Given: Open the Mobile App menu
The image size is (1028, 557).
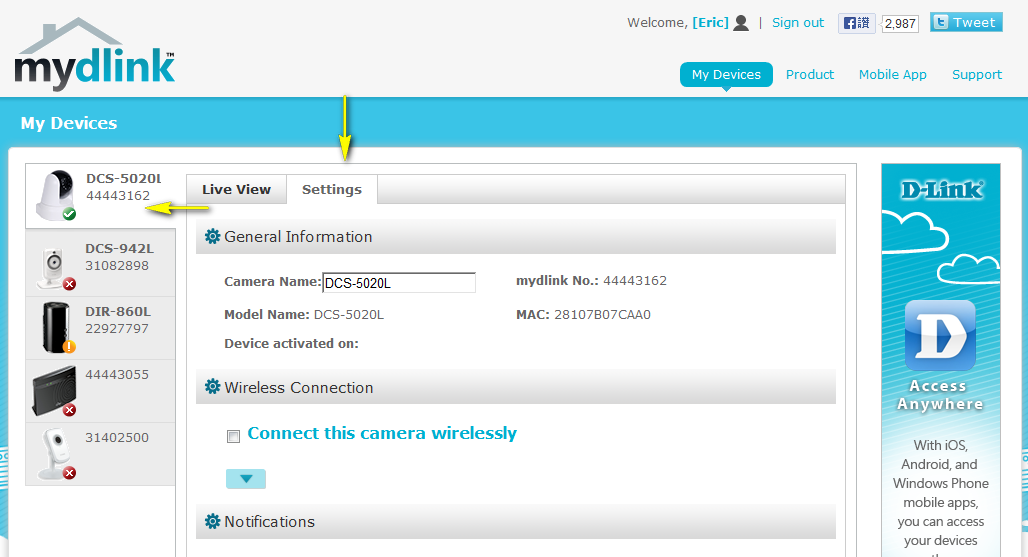Looking at the screenshot, I should 893,75.
